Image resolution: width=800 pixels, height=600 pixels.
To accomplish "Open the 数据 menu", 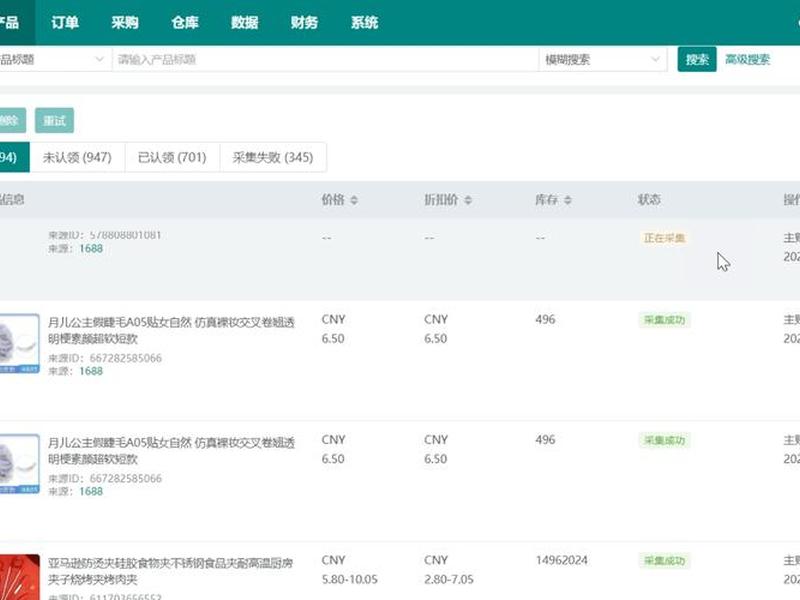I will coord(244,22).
